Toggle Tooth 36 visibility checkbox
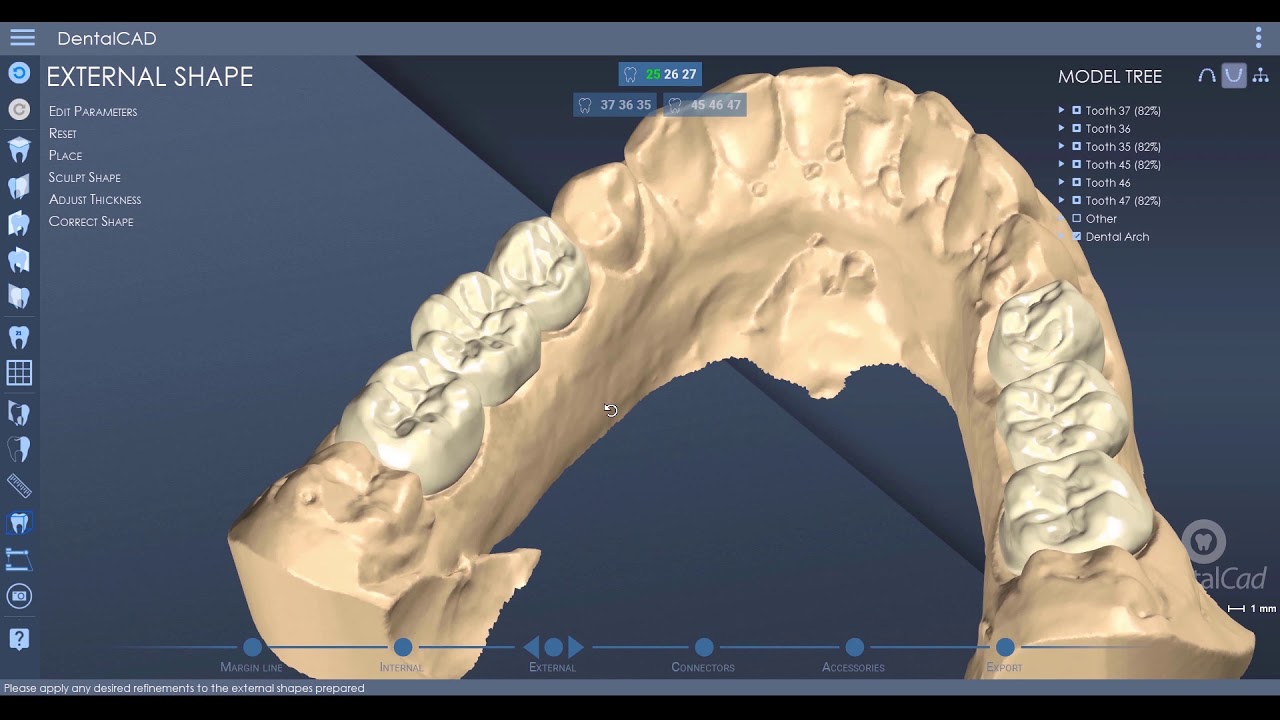The height and width of the screenshot is (720, 1280). 1077,129
